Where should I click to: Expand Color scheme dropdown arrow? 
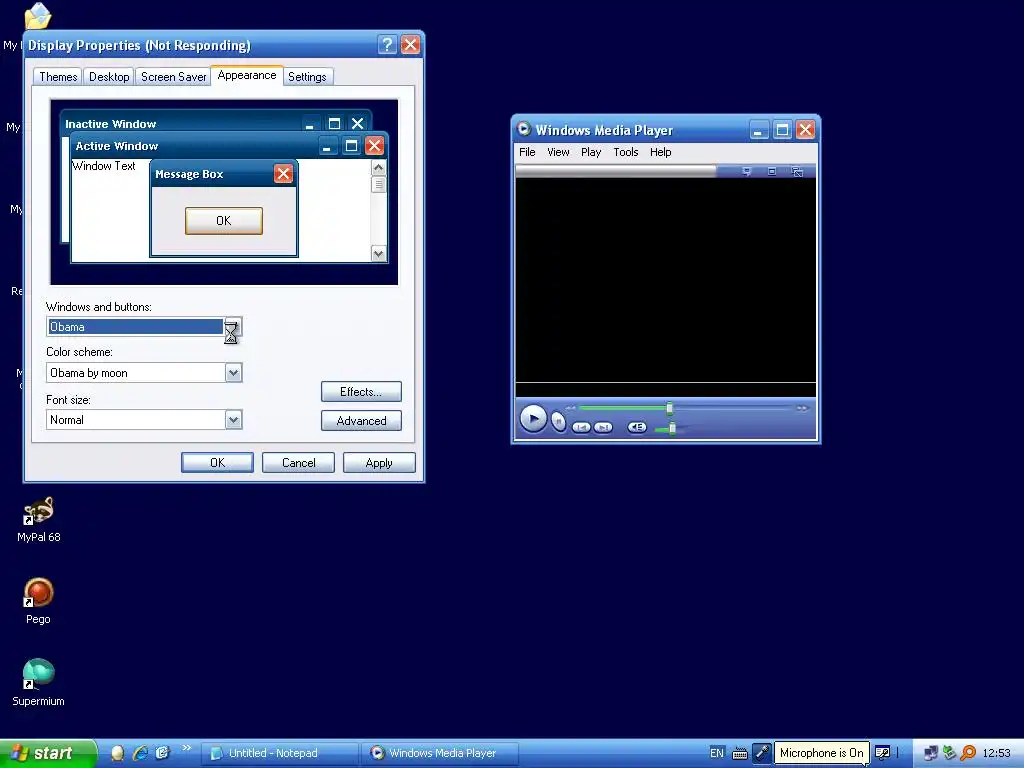[233, 373]
